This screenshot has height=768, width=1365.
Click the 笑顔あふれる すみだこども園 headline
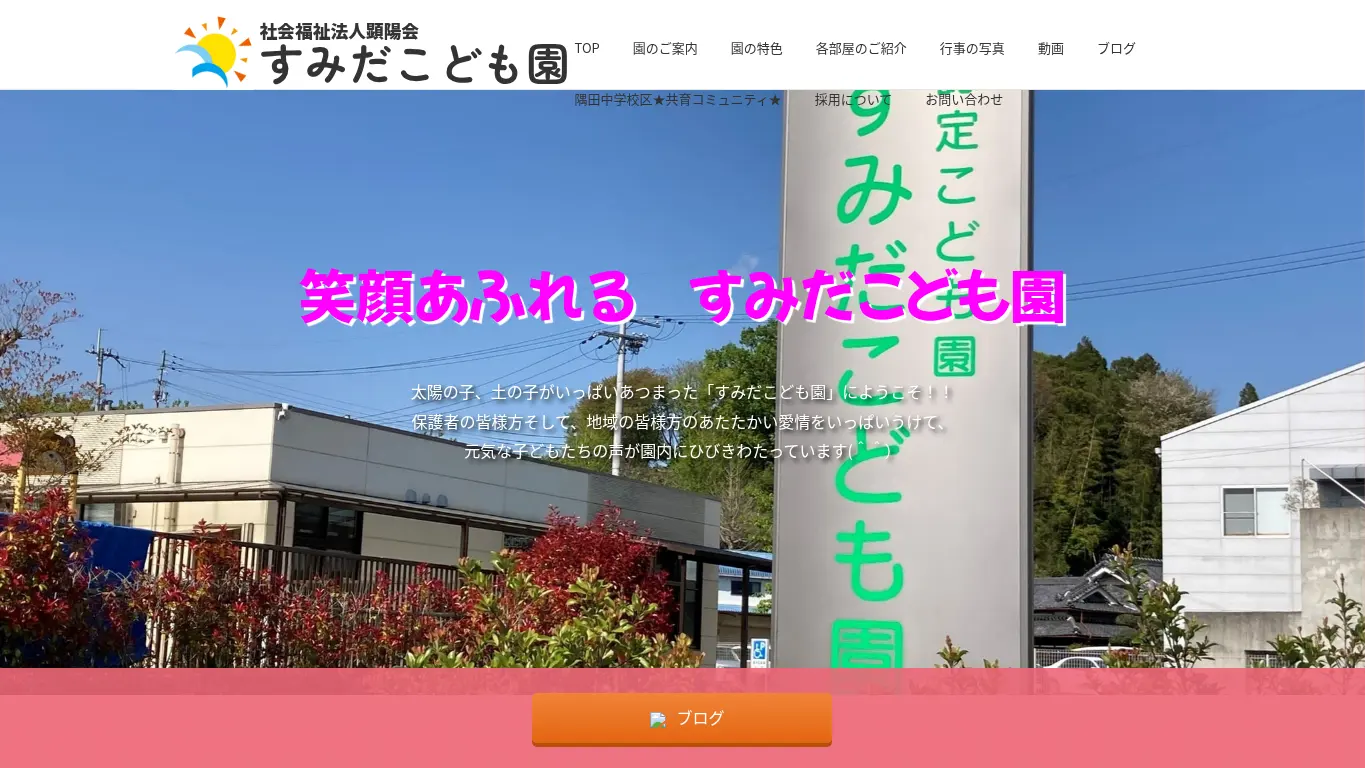(682, 297)
